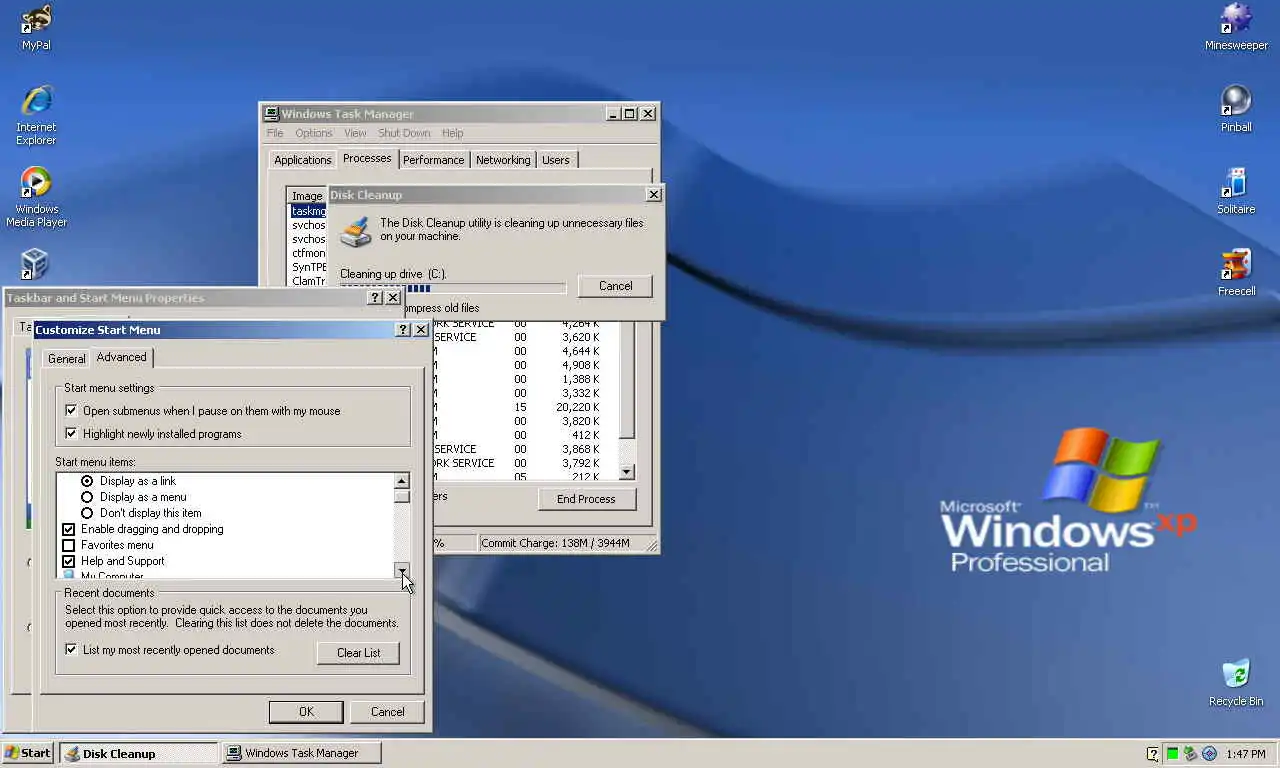Click the Start button
The width and height of the screenshot is (1280, 768).
(28, 753)
